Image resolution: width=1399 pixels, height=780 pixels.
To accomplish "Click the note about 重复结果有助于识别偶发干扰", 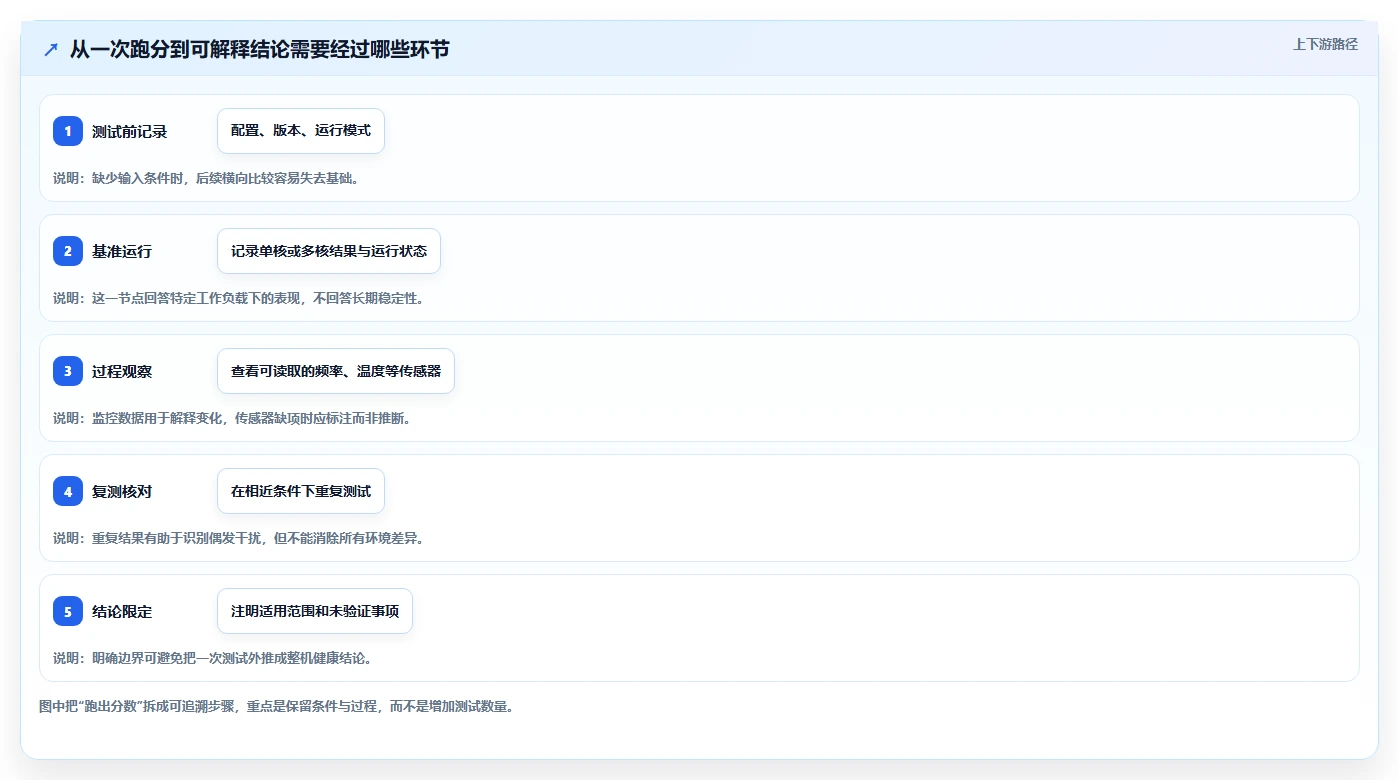I will pyautogui.click(x=238, y=538).
